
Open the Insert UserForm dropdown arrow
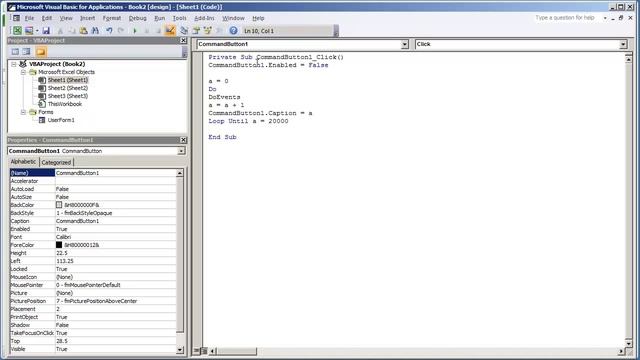click(37, 31)
